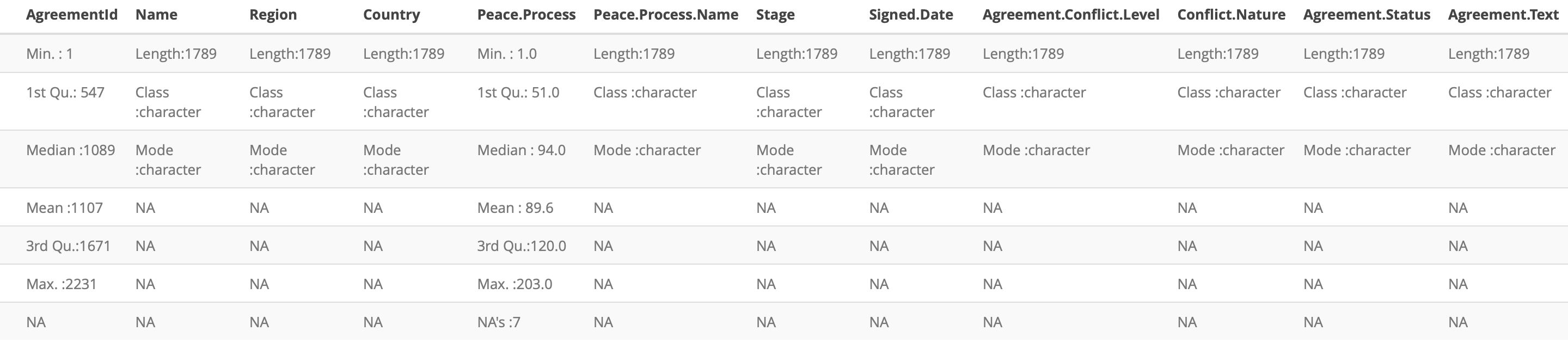Select the Signed.Date column header
This screenshot has height=355, width=1568.
[x=911, y=15]
